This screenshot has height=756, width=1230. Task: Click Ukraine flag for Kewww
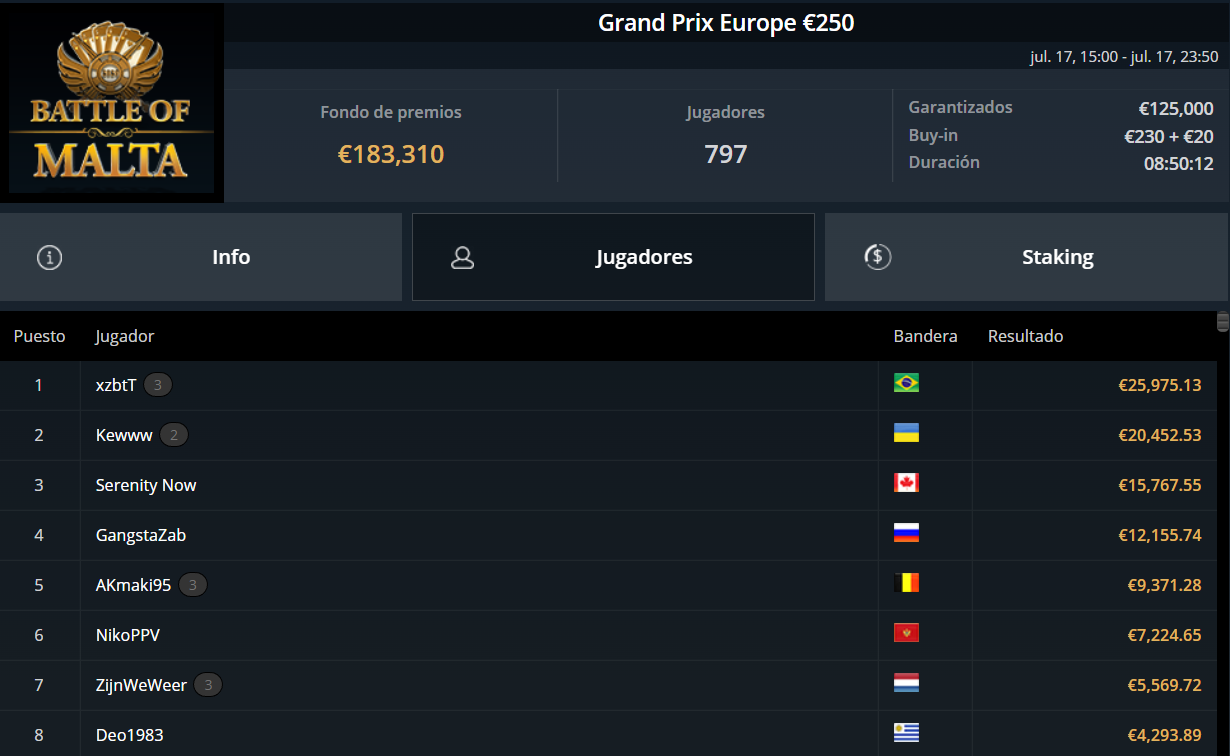906,433
